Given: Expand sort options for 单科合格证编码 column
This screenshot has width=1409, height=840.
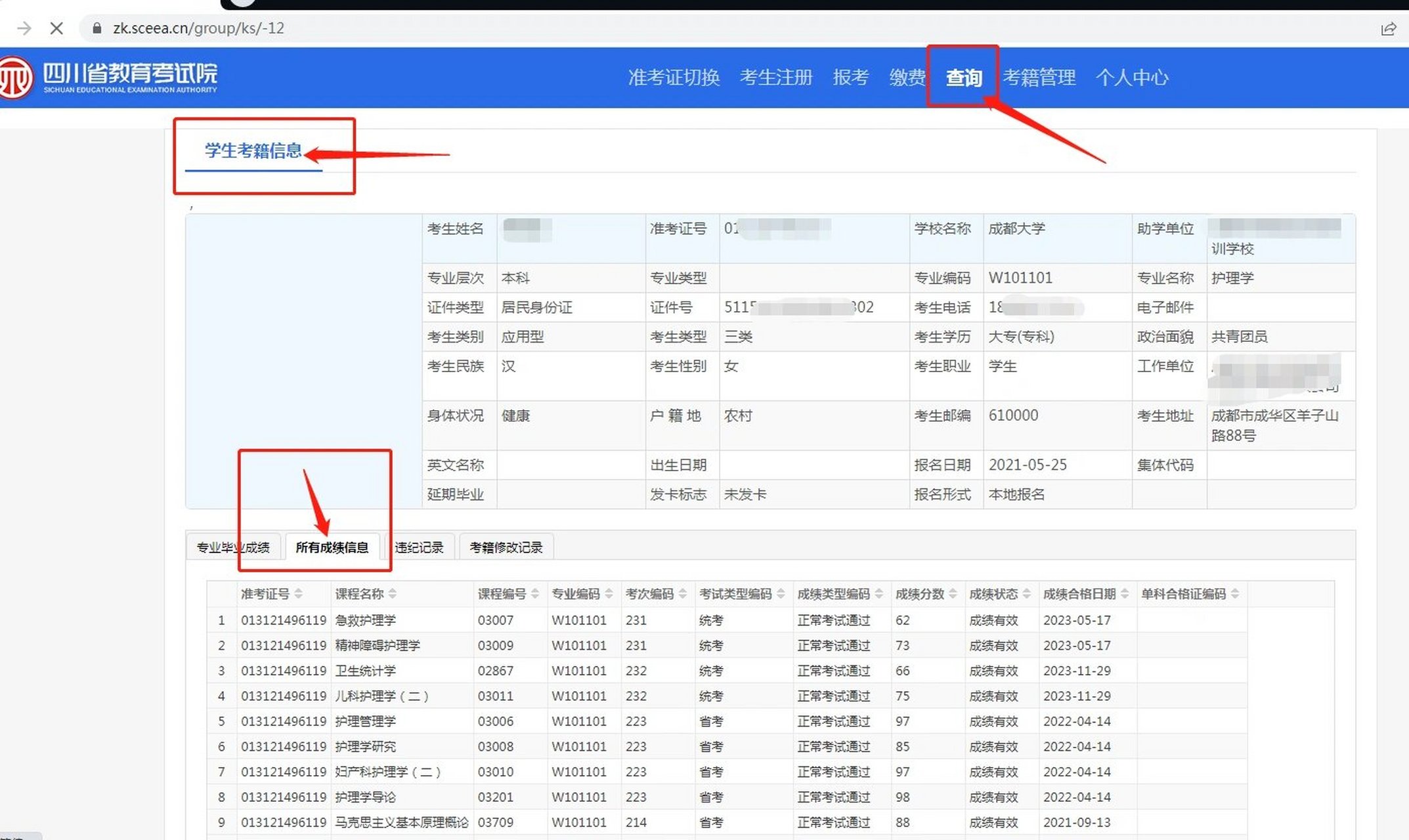Looking at the screenshot, I should pyautogui.click(x=1234, y=593).
